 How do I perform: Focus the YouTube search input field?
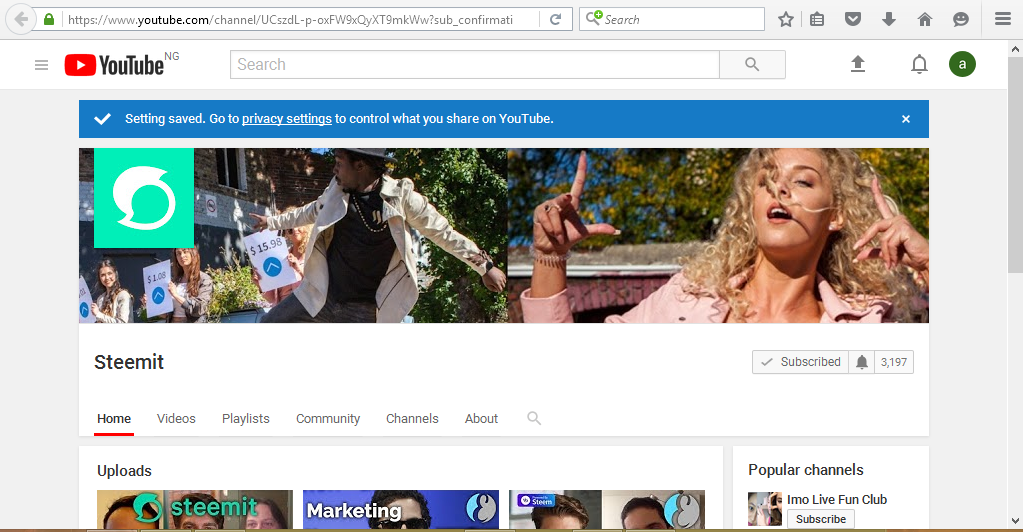[475, 65]
